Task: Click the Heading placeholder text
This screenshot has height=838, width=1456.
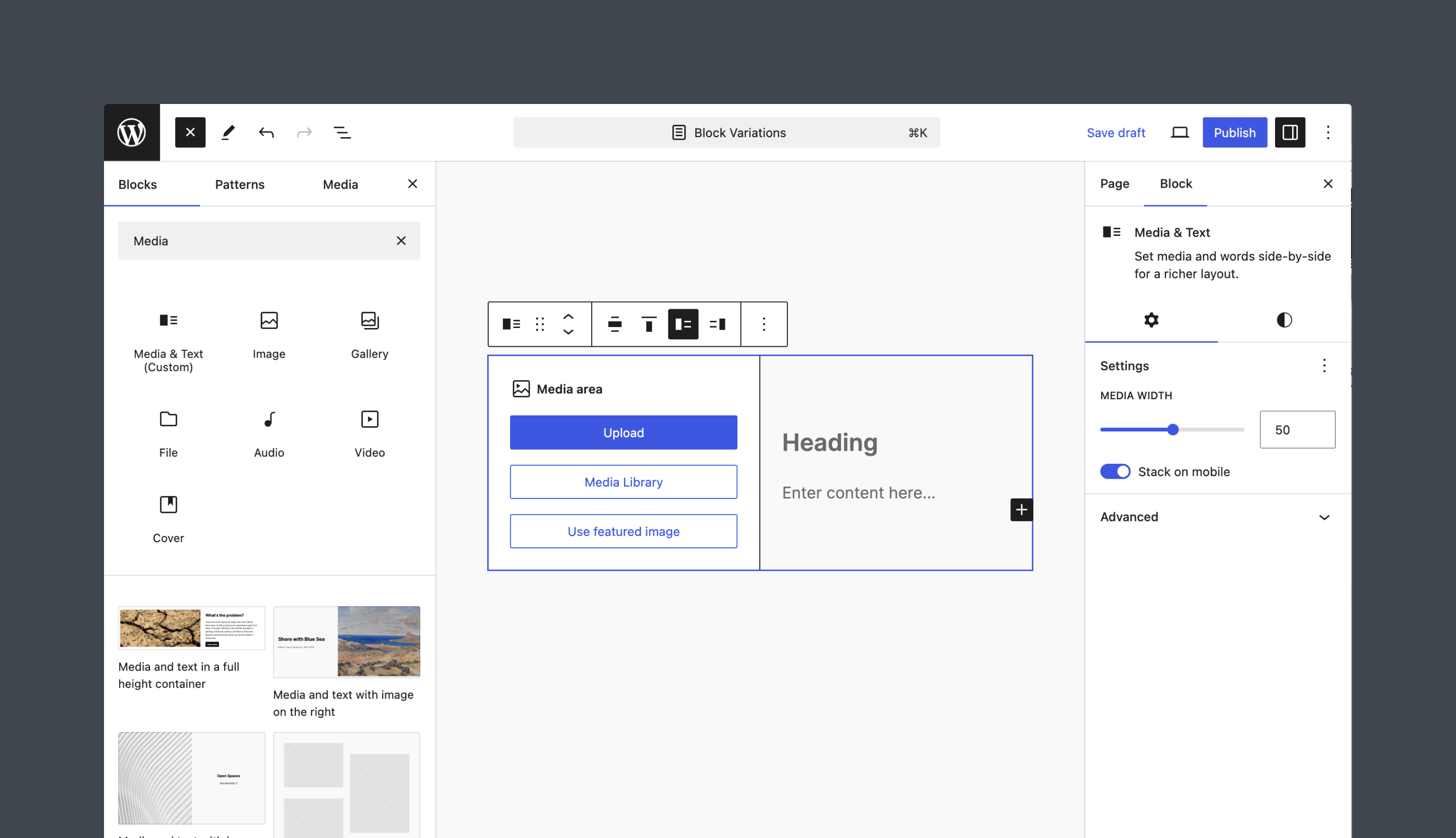Action: click(x=829, y=442)
